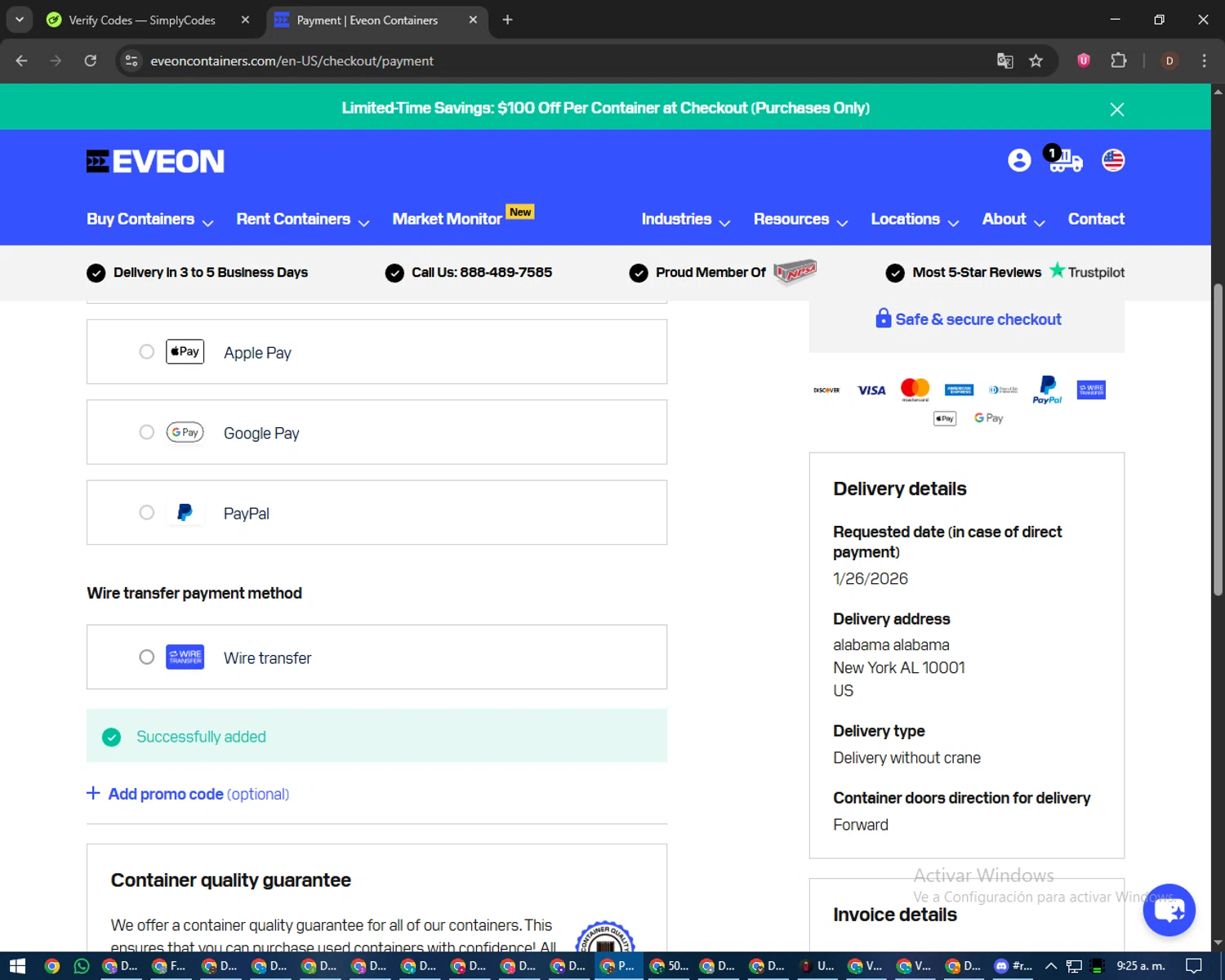Click the Discover card logo
The width and height of the screenshot is (1225, 980).
click(827, 390)
